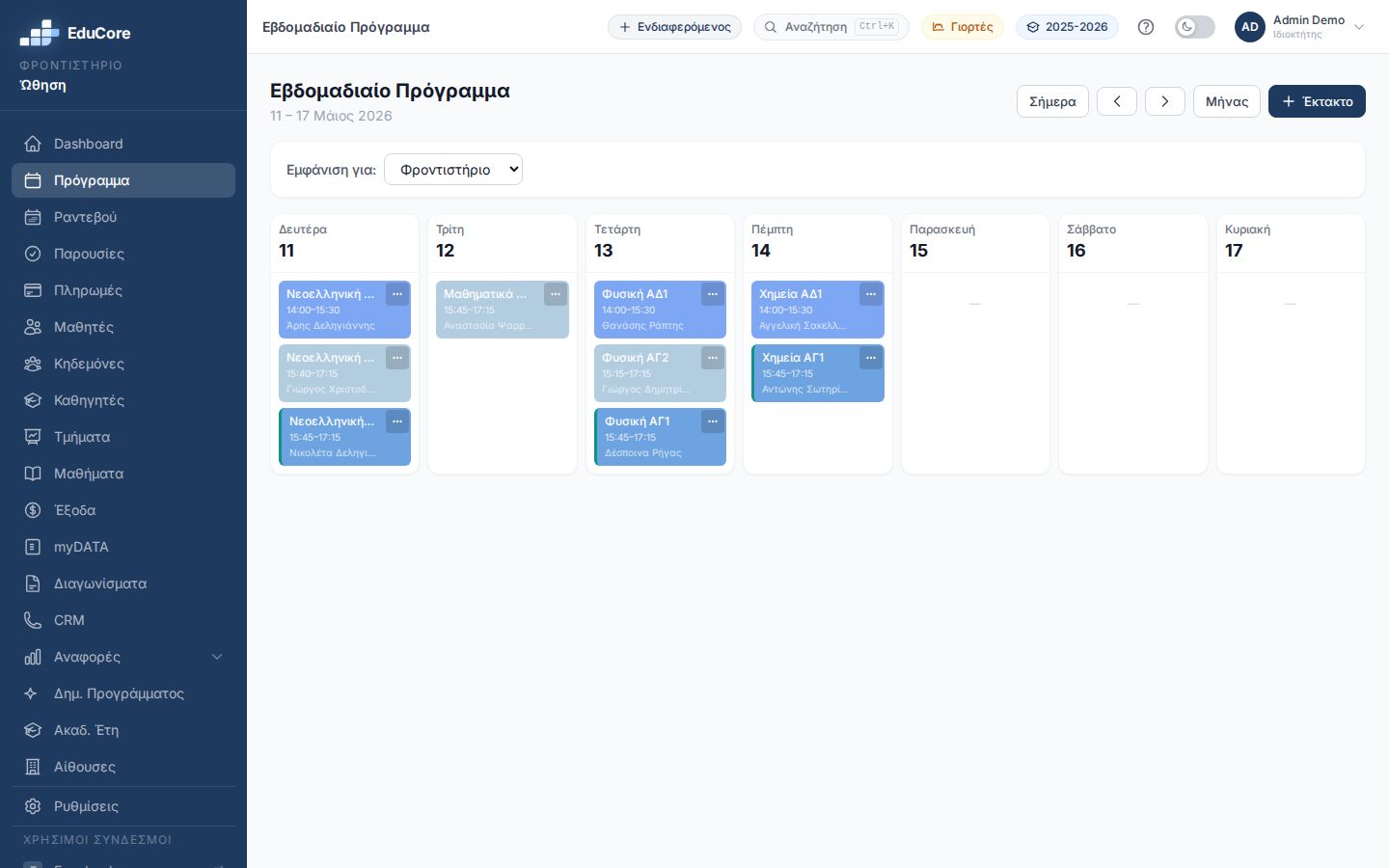This screenshot has height=868, width=1389.
Task: Open Διαγωνίσματα file icon in sidebar
Action: [33, 583]
